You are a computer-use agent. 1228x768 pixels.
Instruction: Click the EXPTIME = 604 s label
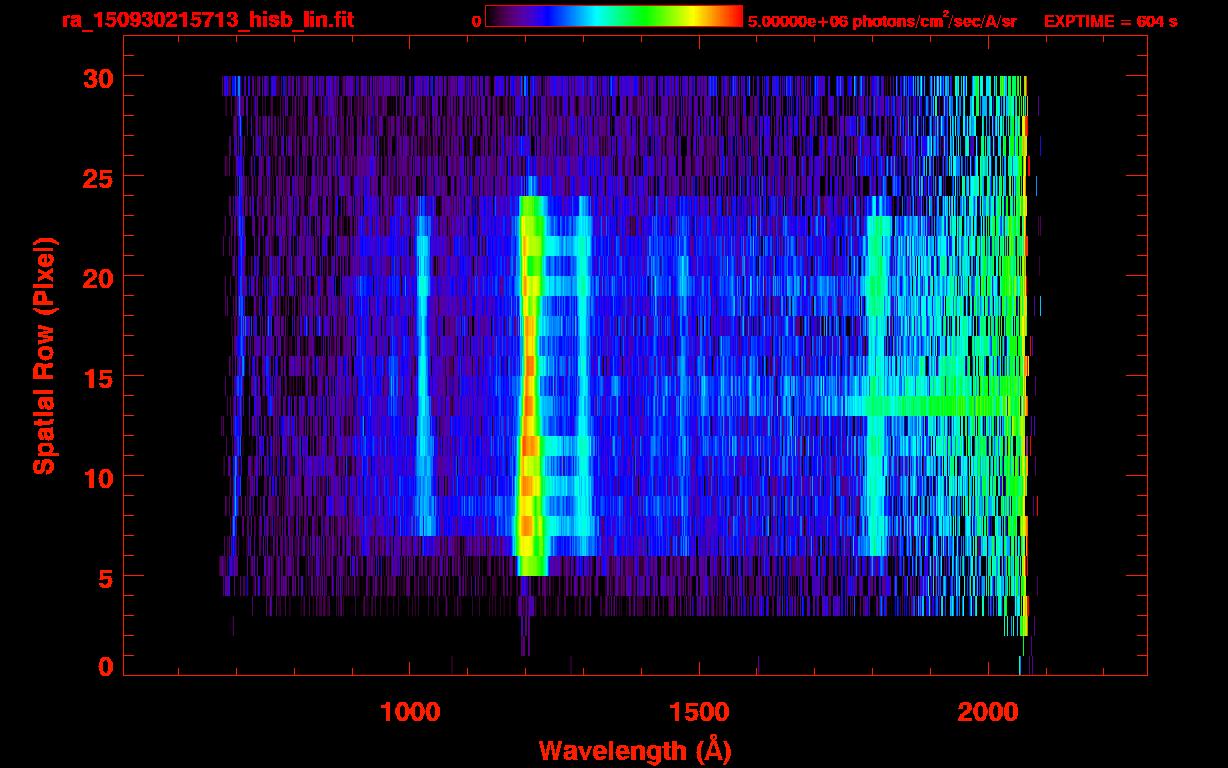pos(1110,21)
